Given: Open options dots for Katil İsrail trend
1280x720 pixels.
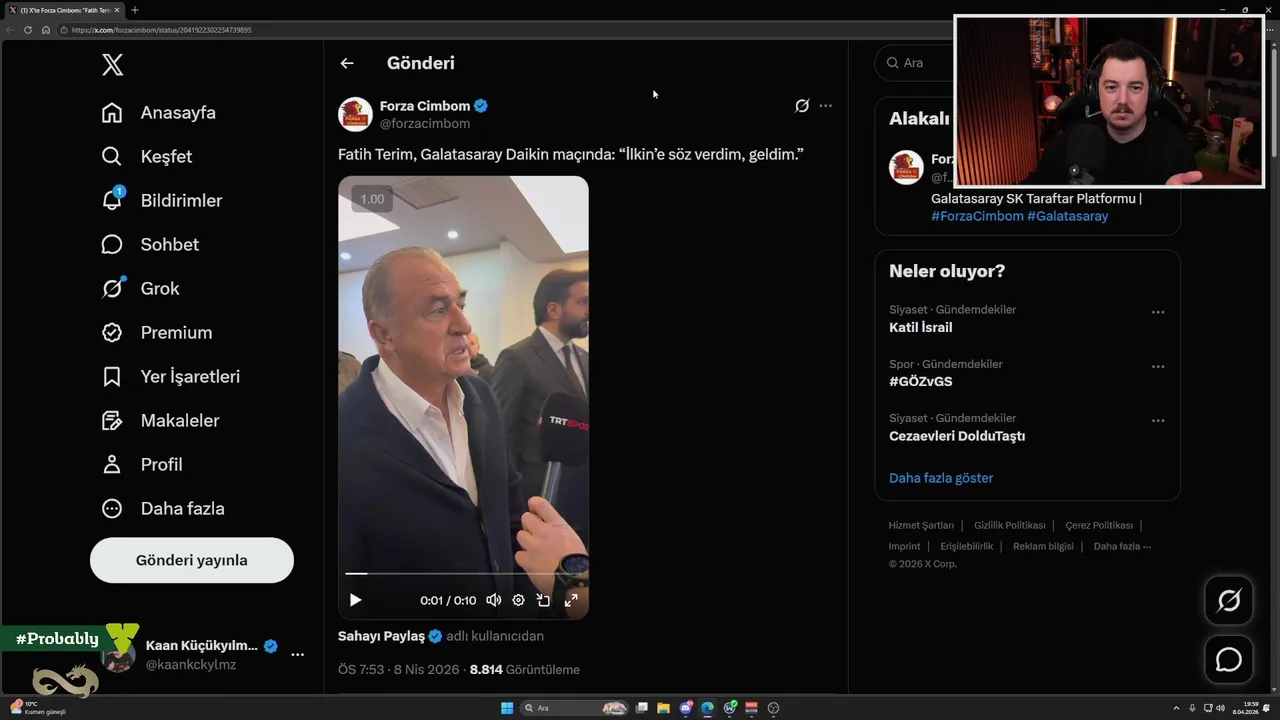Looking at the screenshot, I should point(1158,312).
